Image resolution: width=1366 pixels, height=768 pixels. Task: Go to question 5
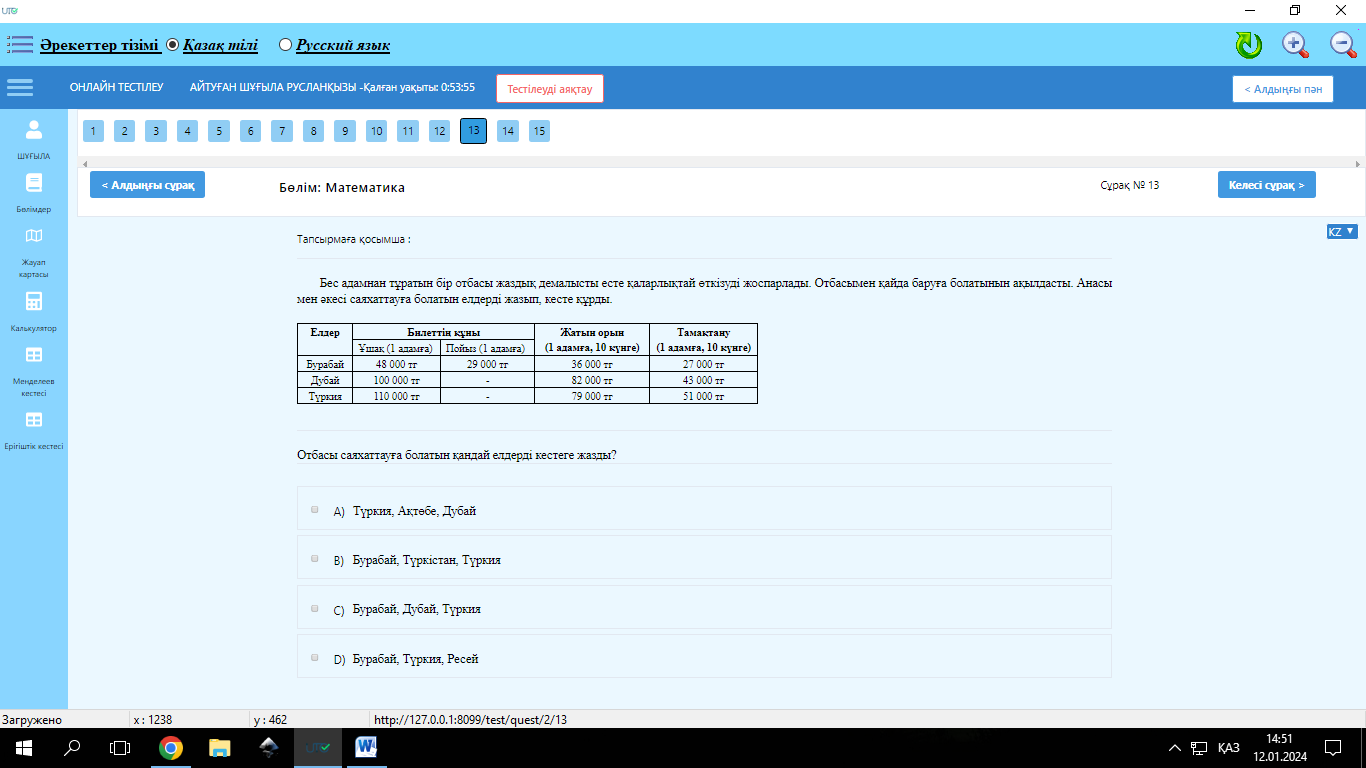coord(219,131)
